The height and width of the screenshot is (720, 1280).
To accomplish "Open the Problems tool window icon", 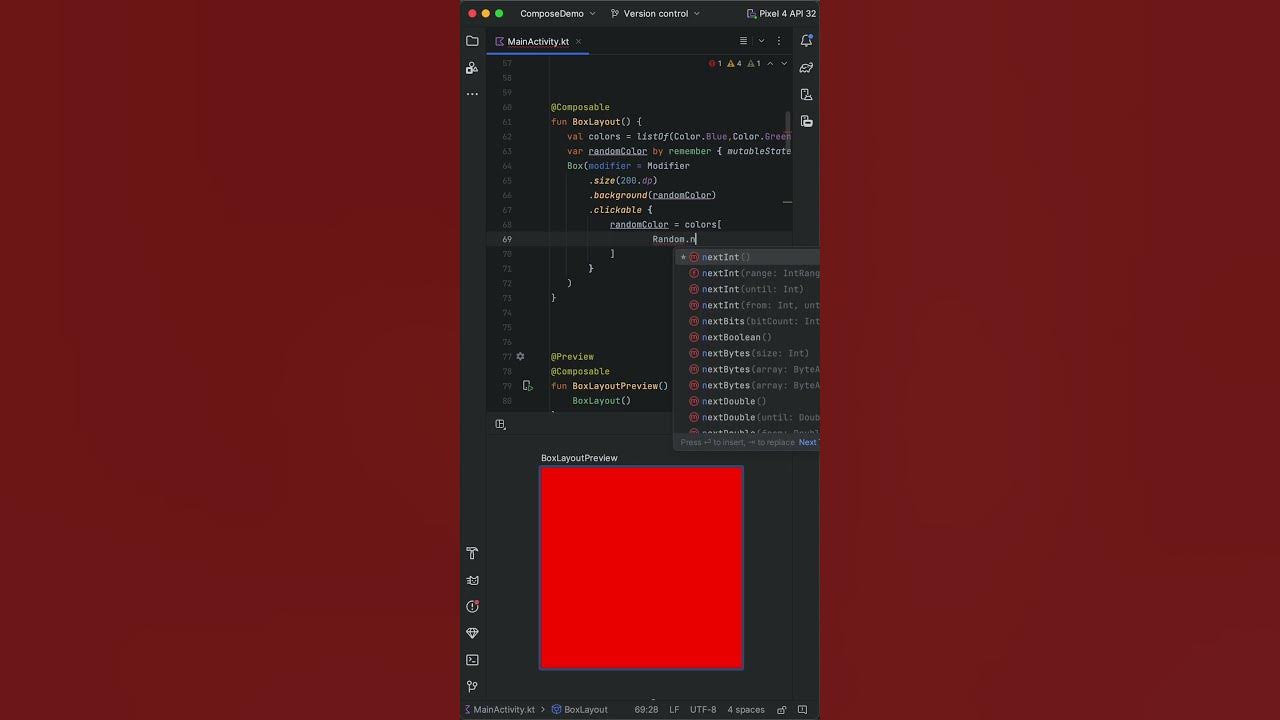I will point(472,606).
